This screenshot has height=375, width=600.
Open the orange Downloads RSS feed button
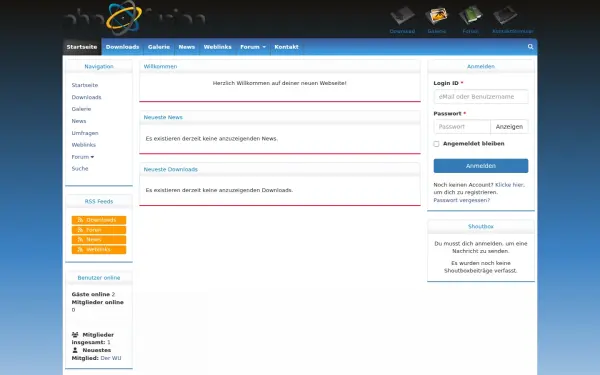click(99, 220)
